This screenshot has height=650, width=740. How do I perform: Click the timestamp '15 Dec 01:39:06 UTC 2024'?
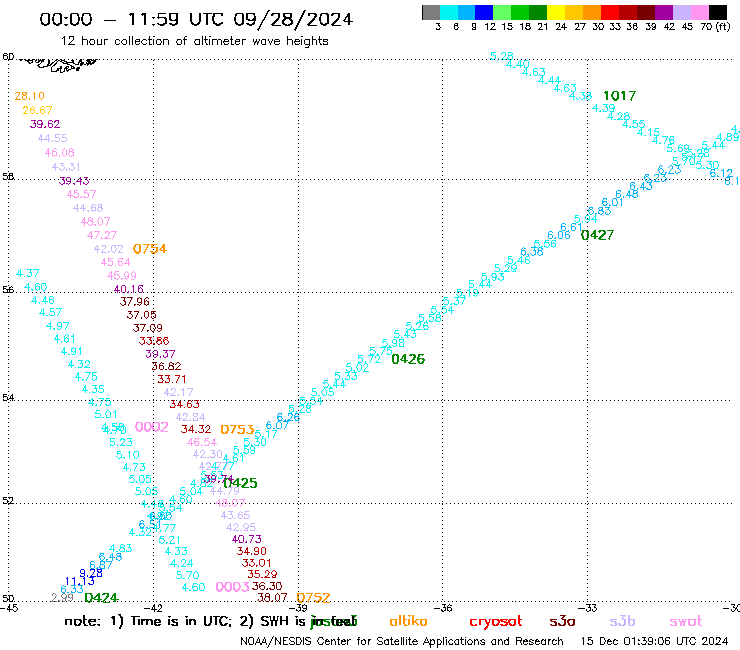(654, 642)
